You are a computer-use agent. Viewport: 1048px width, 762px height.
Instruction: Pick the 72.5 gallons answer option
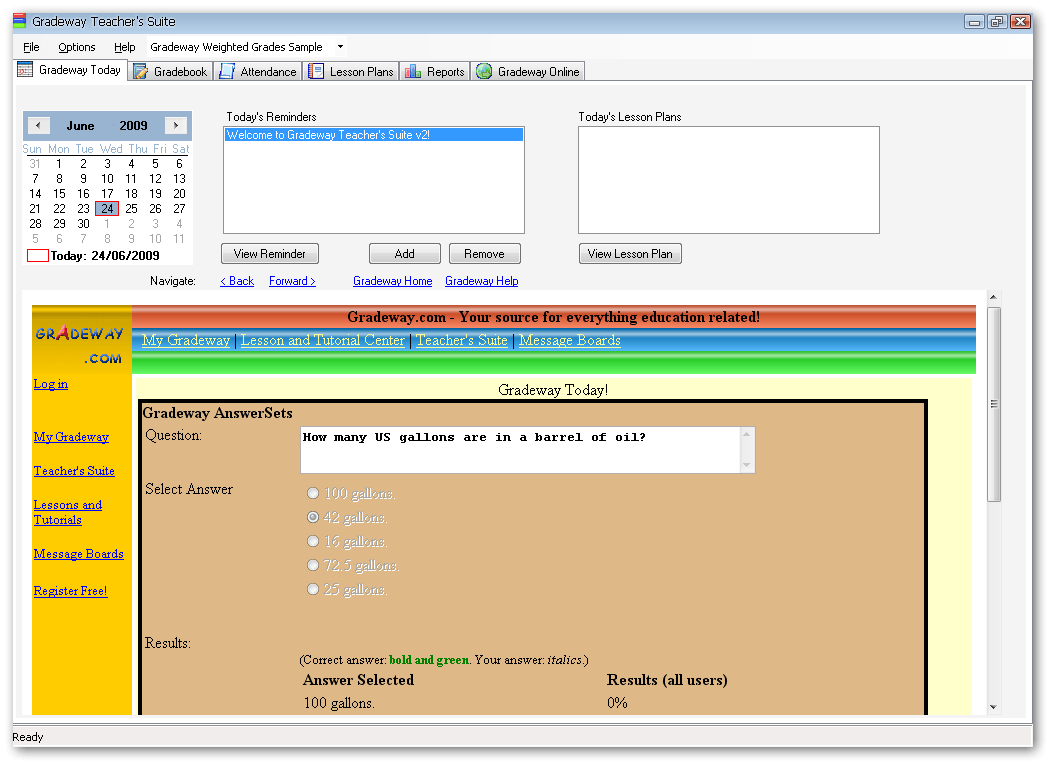pyautogui.click(x=313, y=566)
